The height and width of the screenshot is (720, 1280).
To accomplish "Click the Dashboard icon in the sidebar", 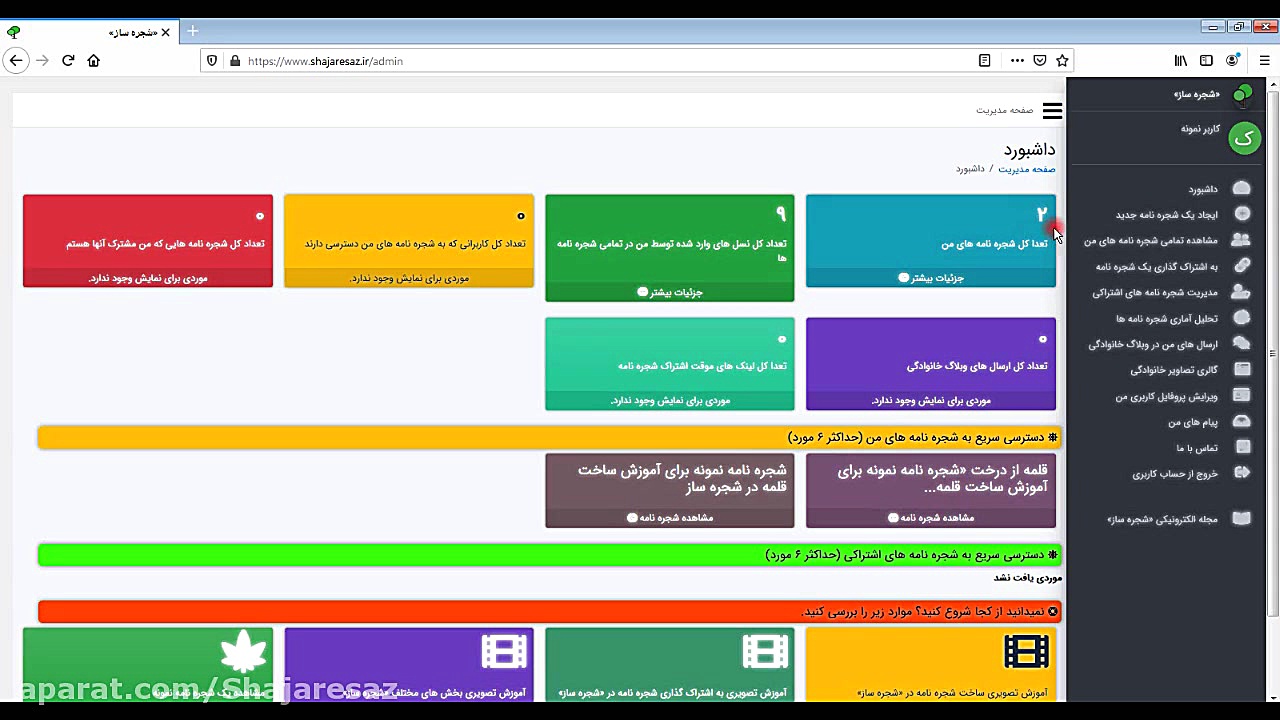I will coord(1242,188).
